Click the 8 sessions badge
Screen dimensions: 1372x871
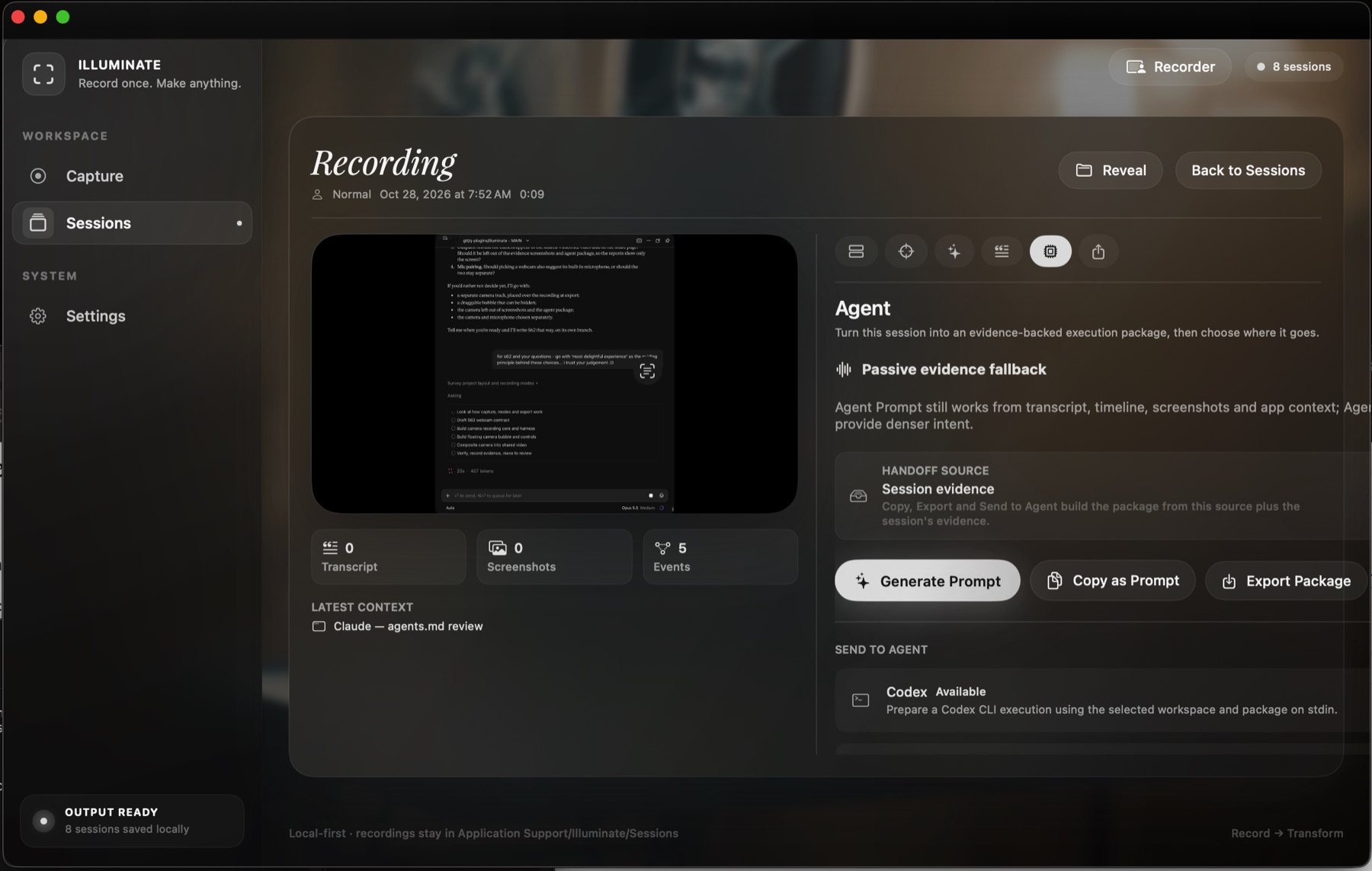pyautogui.click(x=1293, y=67)
